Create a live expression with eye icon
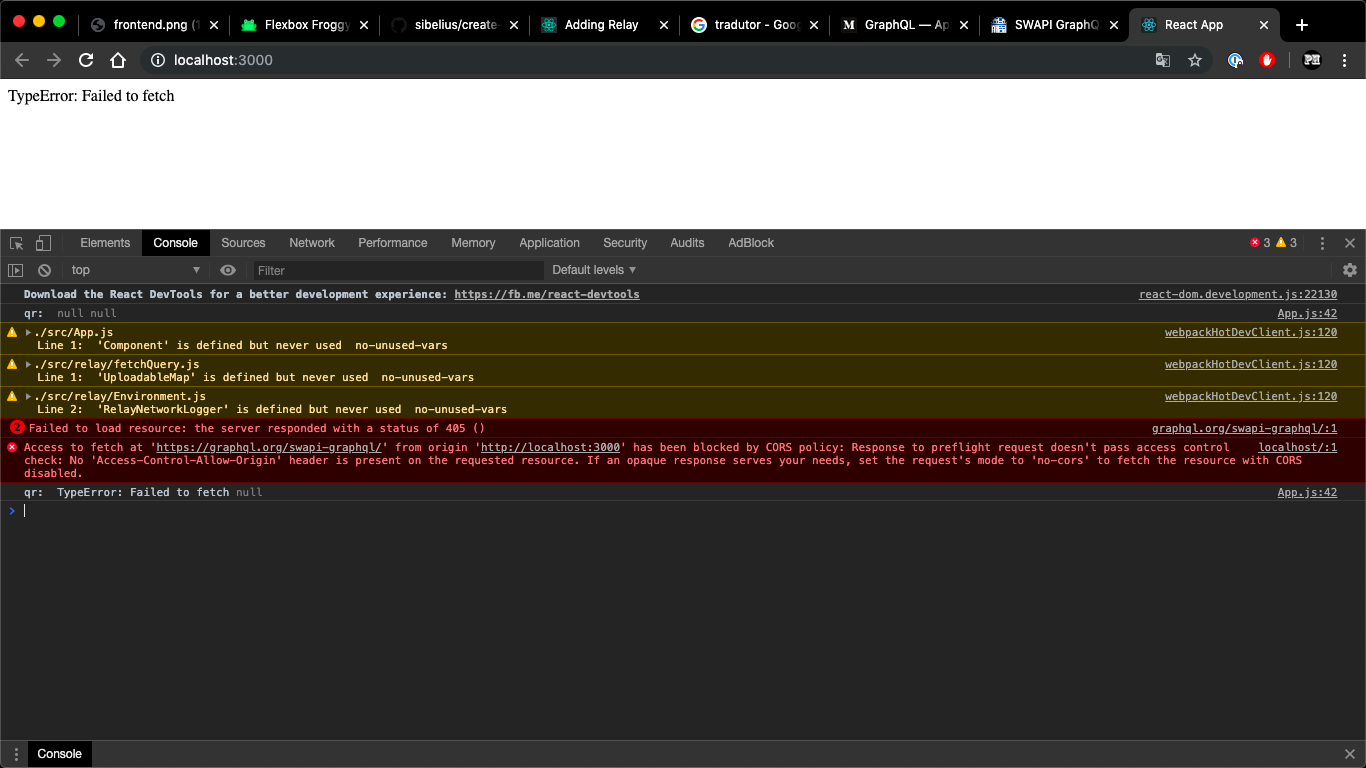 click(228, 270)
